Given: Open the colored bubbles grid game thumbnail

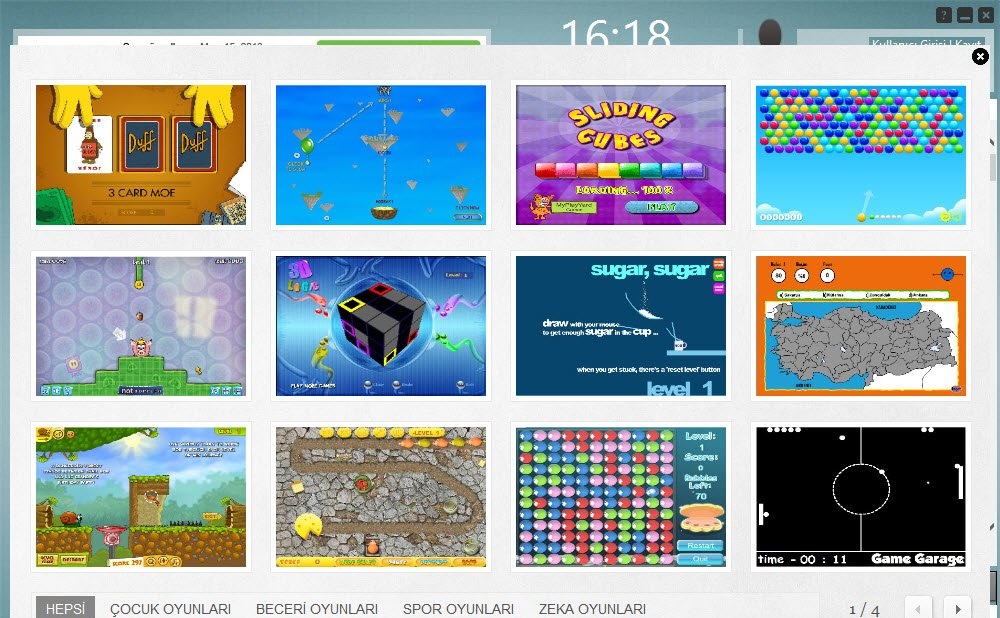Looking at the screenshot, I should [621, 497].
